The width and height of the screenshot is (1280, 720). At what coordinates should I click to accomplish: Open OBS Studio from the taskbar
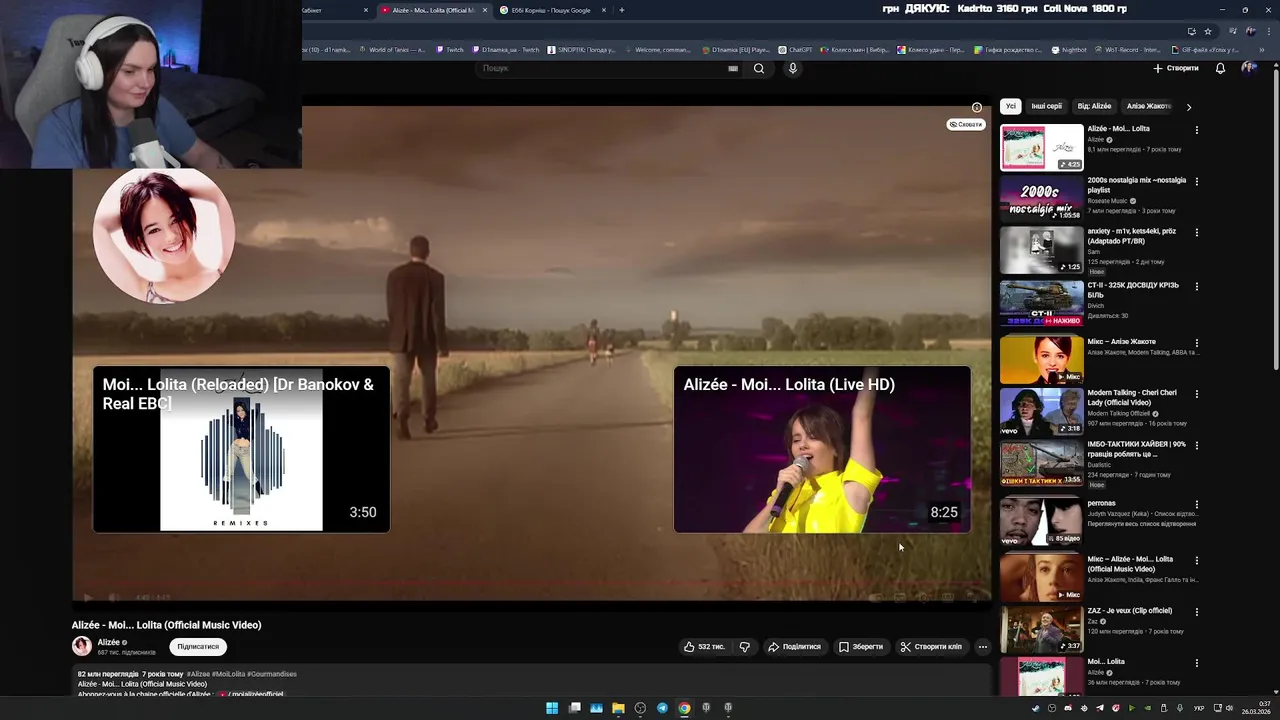click(x=640, y=708)
